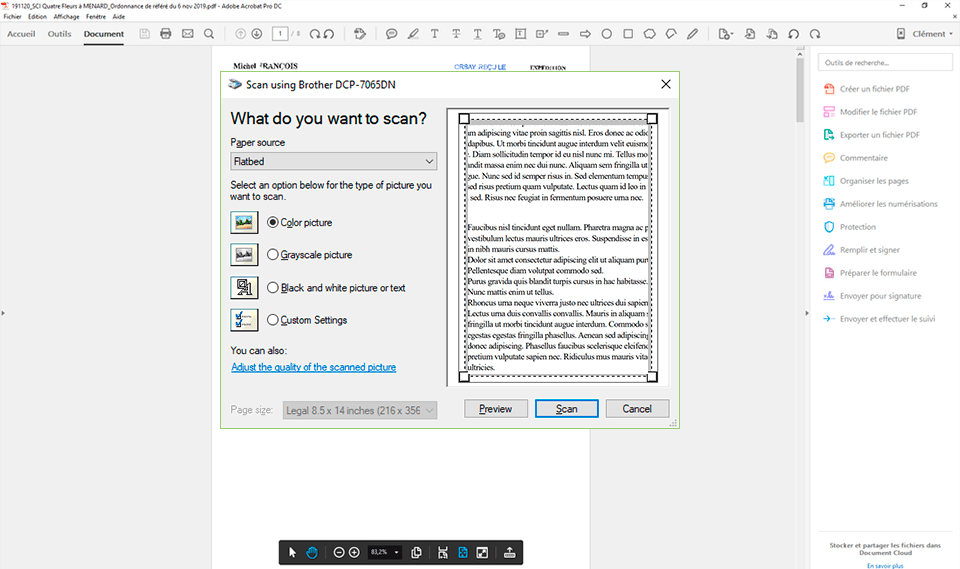The image size is (960, 569).
Task: Select the arrow pointer tool in floating bar
Action: (x=292, y=552)
